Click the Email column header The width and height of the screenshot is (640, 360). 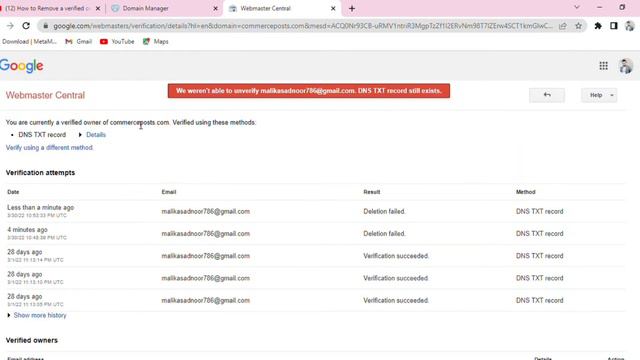(169, 192)
